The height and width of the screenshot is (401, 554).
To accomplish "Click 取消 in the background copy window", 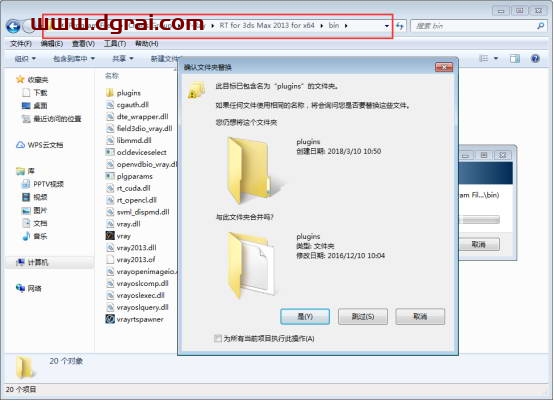I will pyautogui.click(x=479, y=244).
